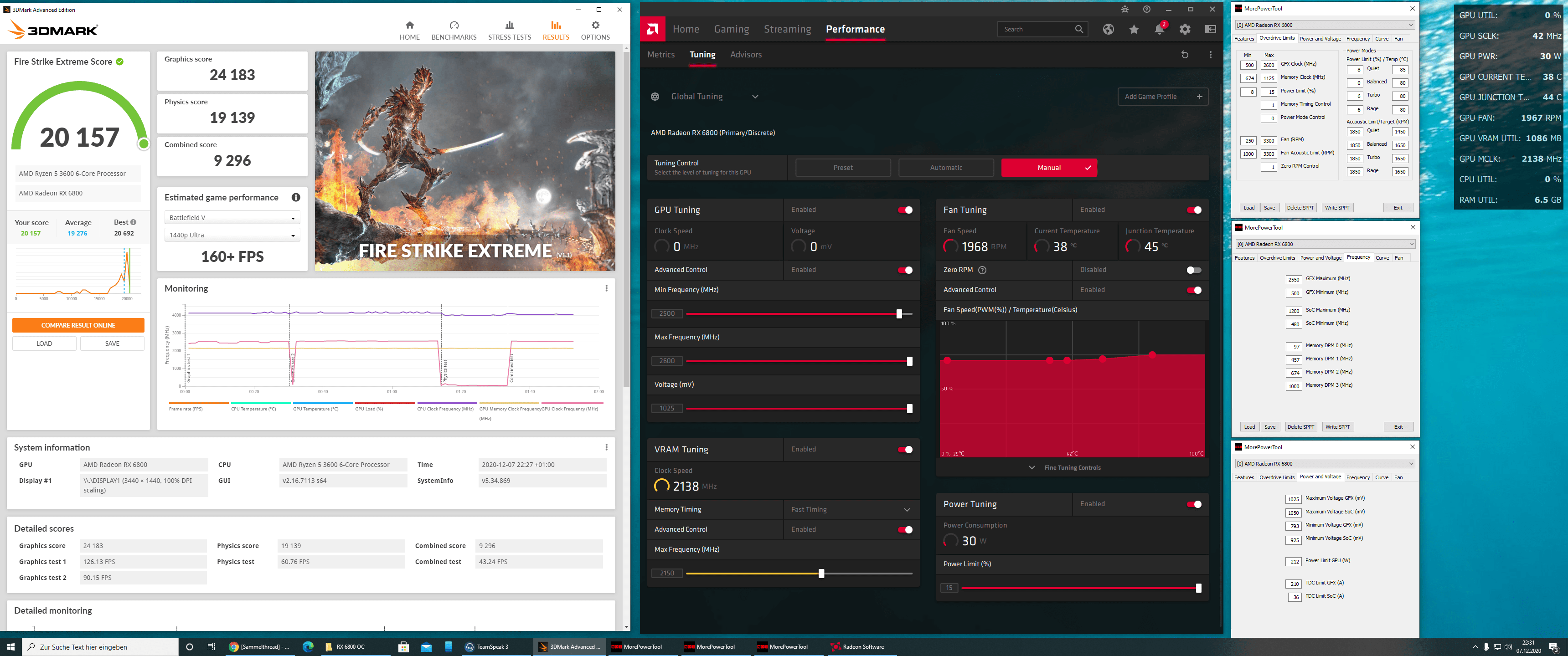The image size is (1568, 656).
Task: Open Features tab in middle MorePowerTool window
Action: 1244,258
